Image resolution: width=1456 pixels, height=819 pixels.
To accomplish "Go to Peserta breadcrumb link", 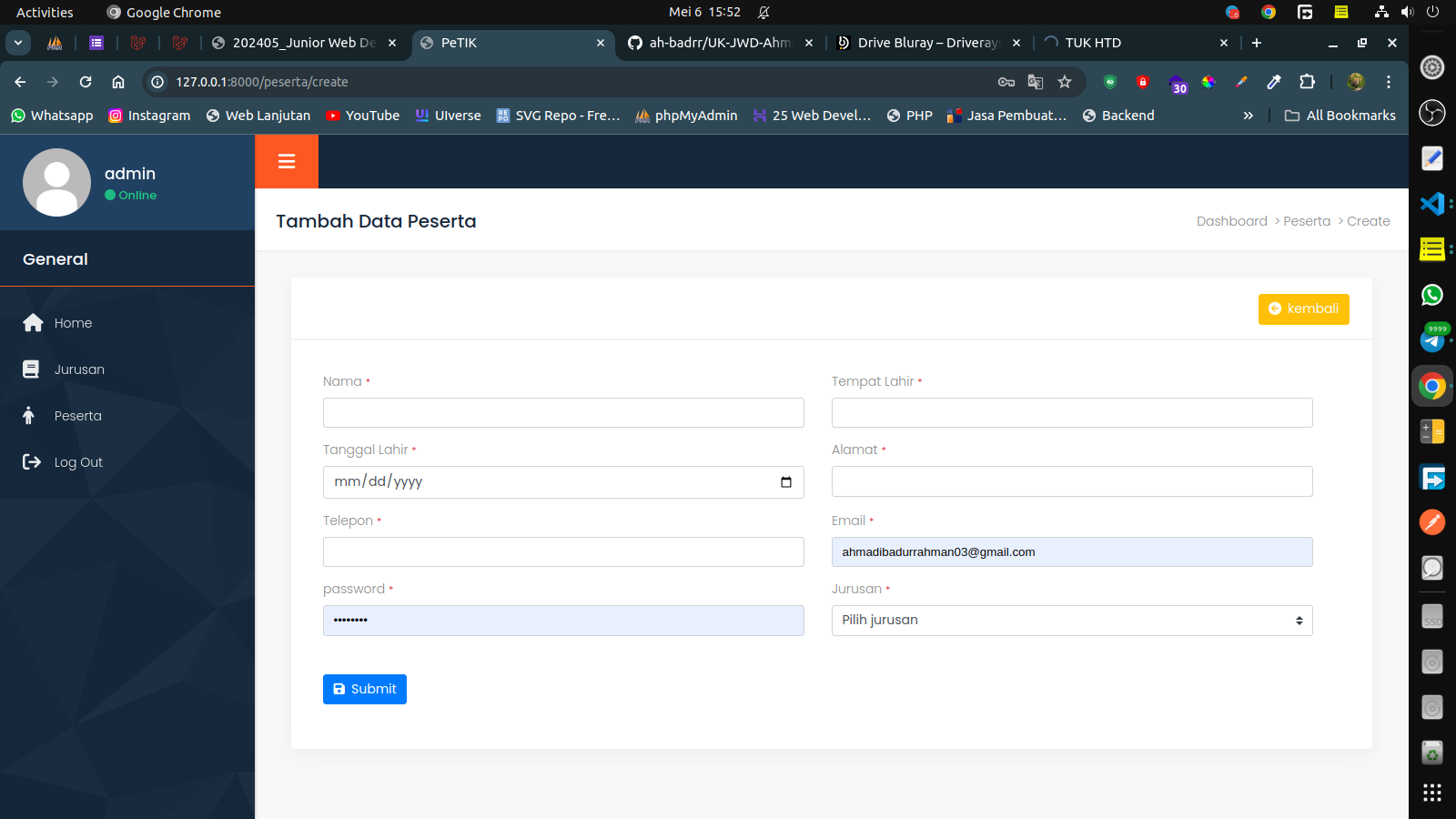I will coord(1307,221).
